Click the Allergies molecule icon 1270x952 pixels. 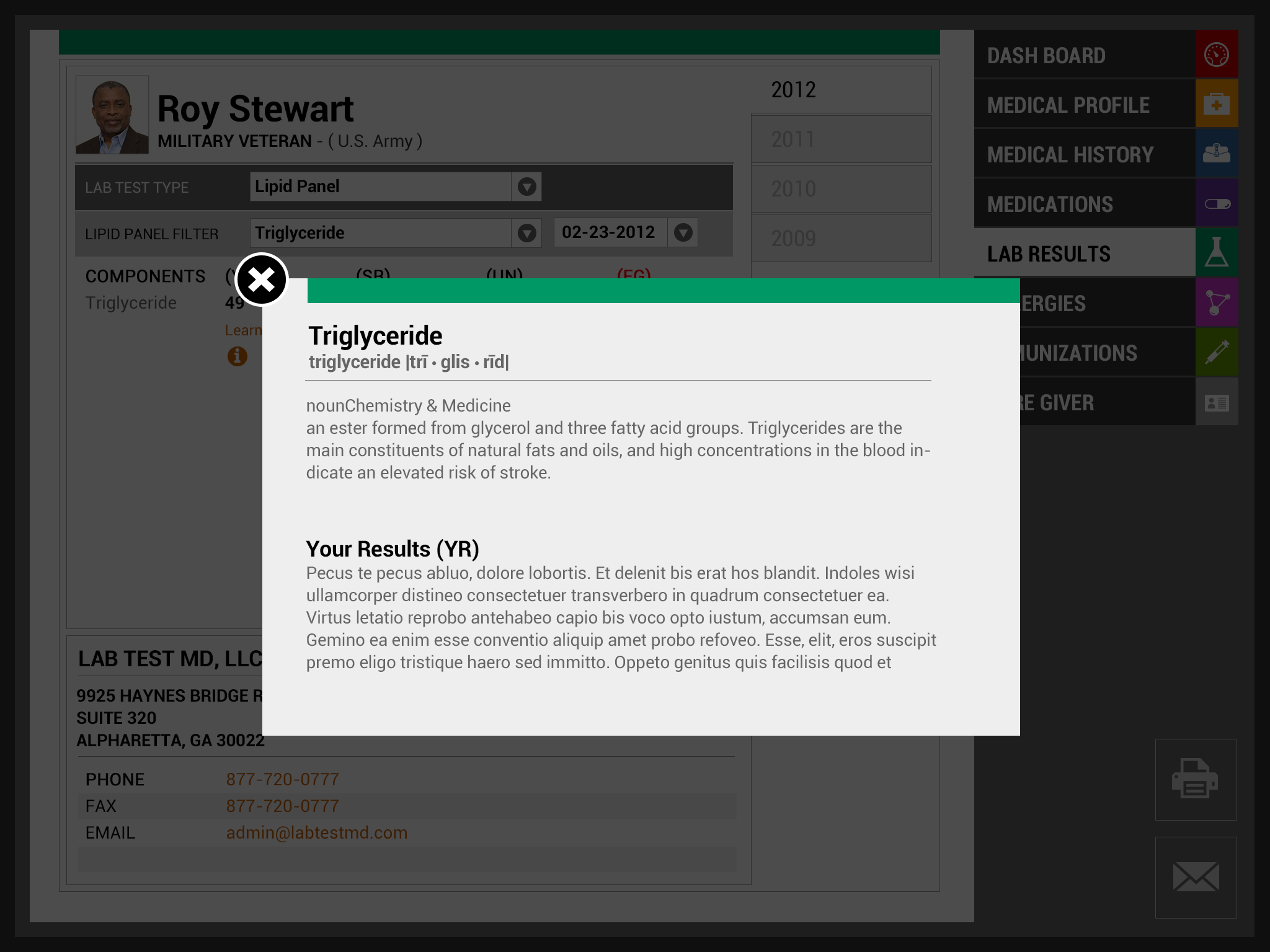[x=1216, y=303]
